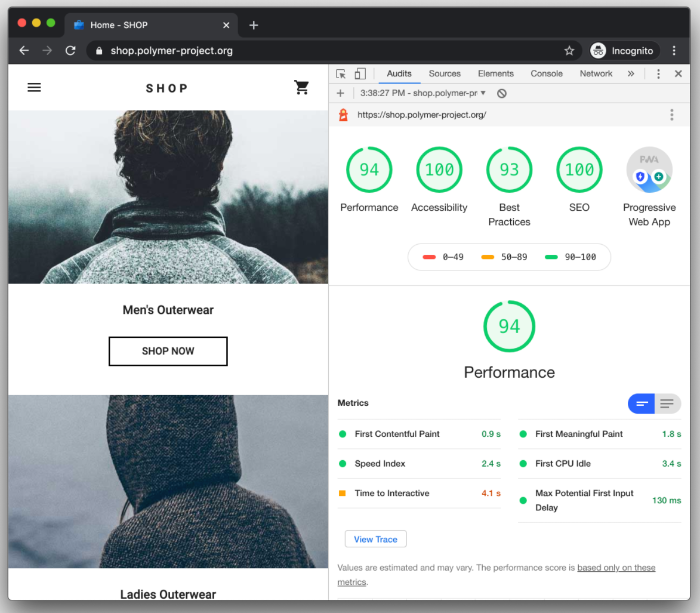700x613 pixels.
Task: Click the Max Potential First Input Delay row
Action: tap(600, 500)
